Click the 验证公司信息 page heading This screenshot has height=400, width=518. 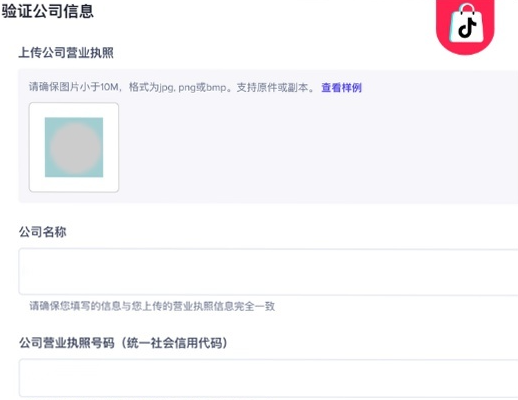(x=48, y=11)
